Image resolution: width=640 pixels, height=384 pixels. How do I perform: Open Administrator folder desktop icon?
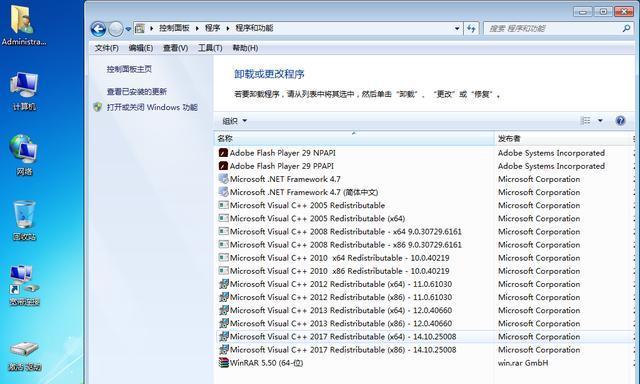coord(24,24)
